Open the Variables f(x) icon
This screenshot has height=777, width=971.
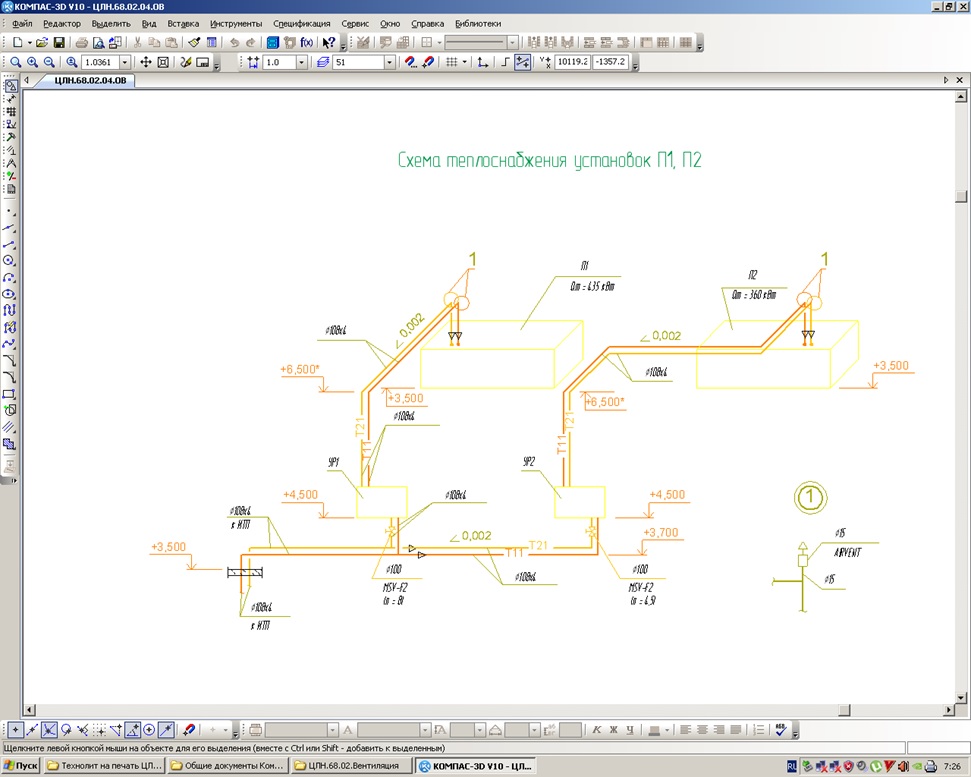pyautogui.click(x=307, y=43)
